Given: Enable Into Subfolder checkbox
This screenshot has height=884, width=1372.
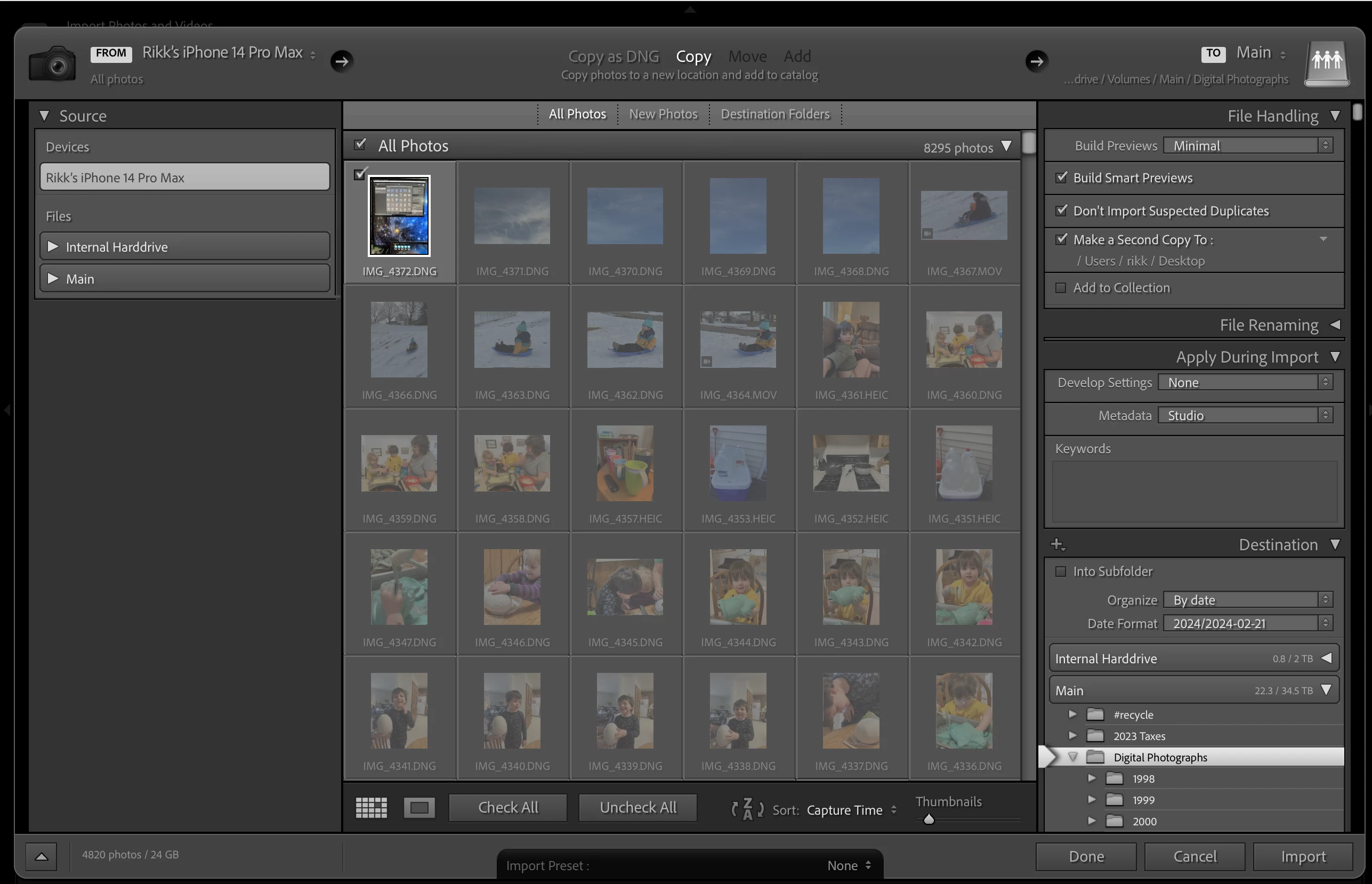Looking at the screenshot, I should [1061, 571].
